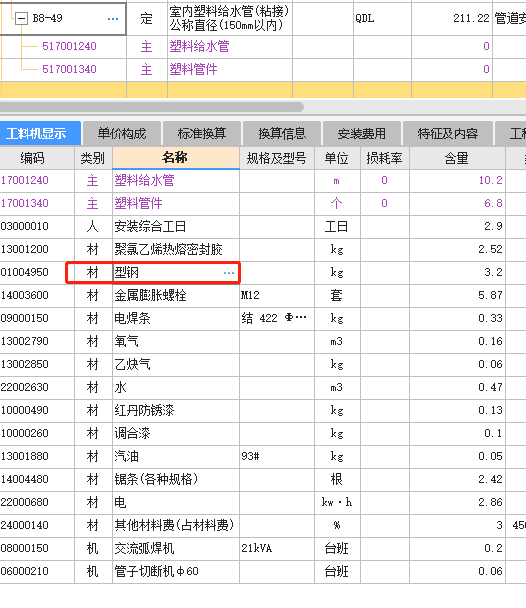This screenshot has height=608, width=526.
Task: Click spec cell M12
Action: click(277, 295)
